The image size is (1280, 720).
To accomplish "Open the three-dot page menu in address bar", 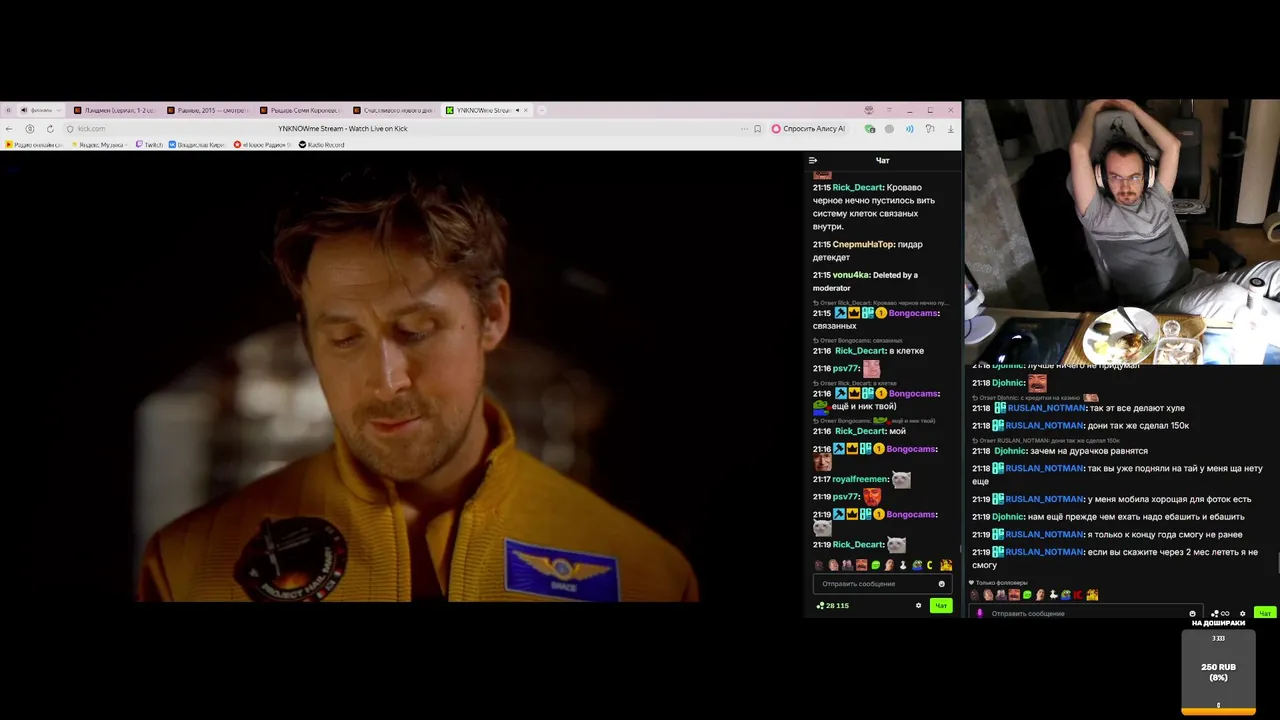I will [744, 129].
